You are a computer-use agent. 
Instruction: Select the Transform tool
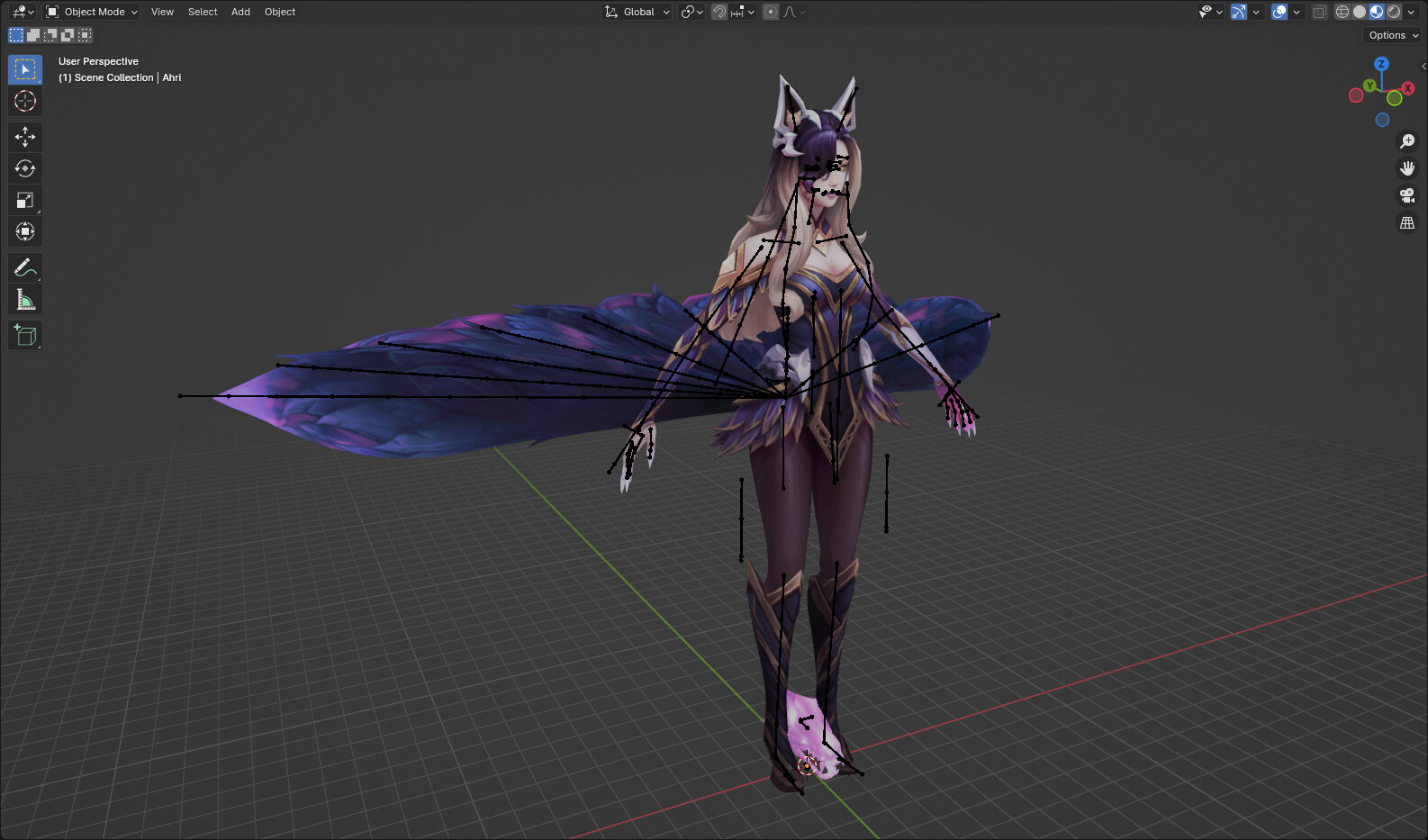(25, 231)
